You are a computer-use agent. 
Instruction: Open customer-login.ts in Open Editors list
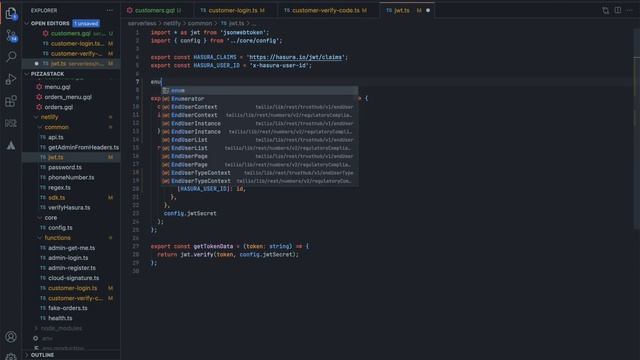click(x=71, y=44)
